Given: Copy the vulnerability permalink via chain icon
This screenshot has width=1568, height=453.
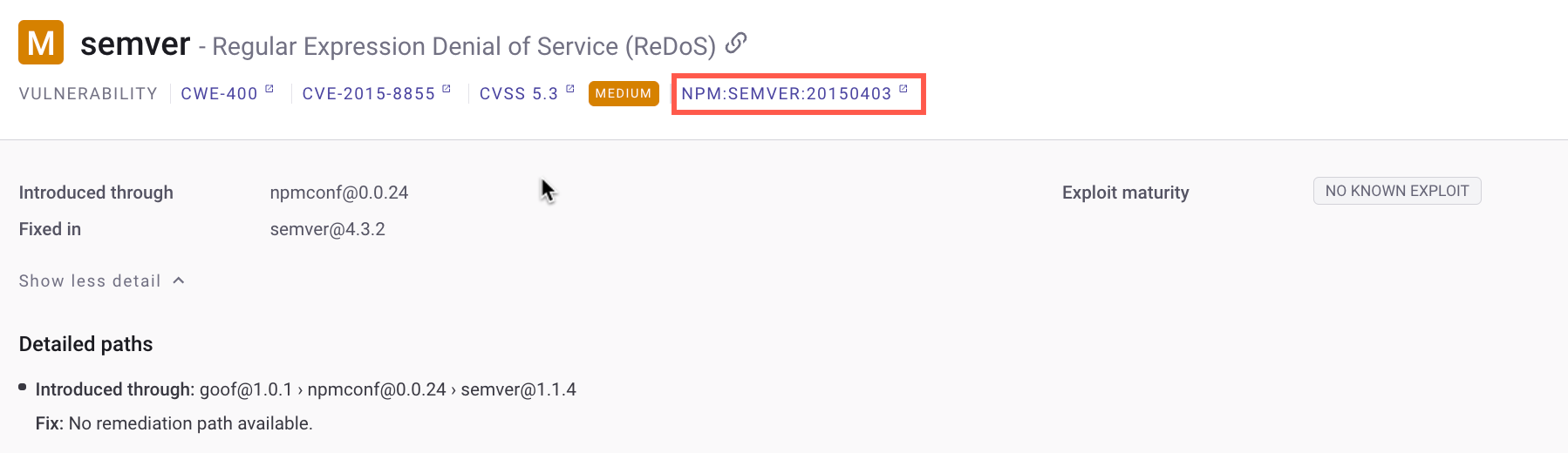Looking at the screenshot, I should 736,42.
